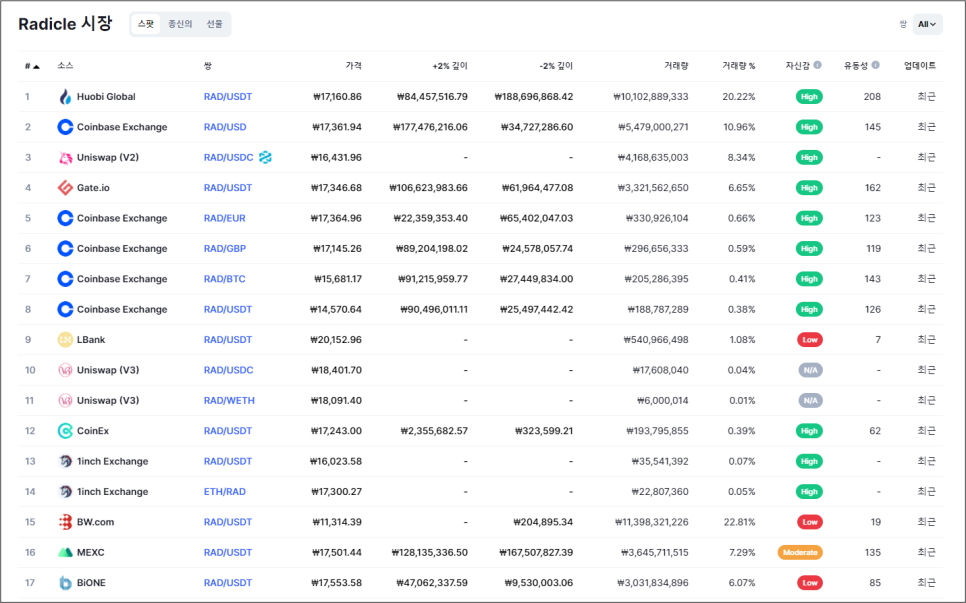966x603 pixels.
Task: Click the Coinbase logo in the RAD/EUR row
Action: pos(65,218)
